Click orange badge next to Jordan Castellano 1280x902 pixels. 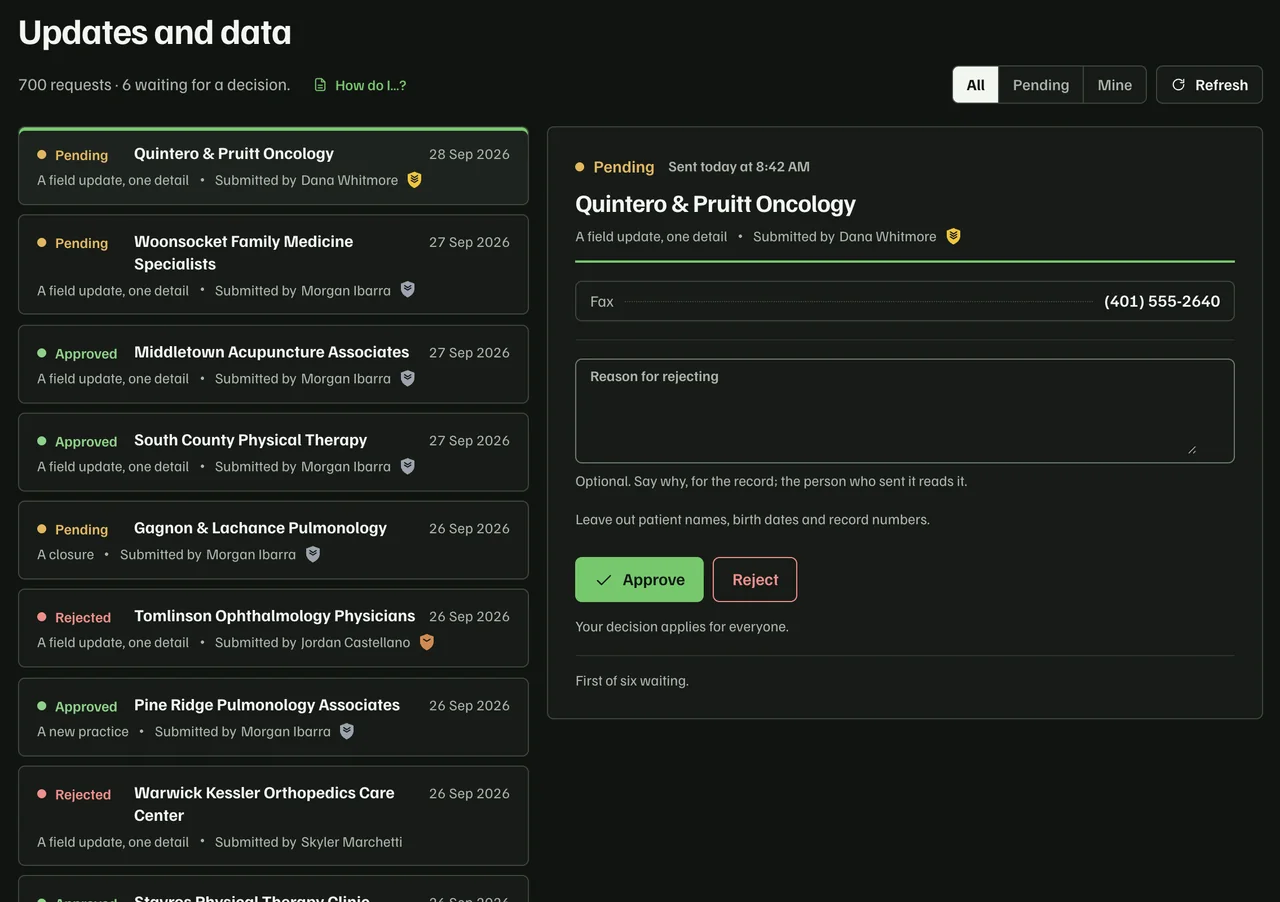pos(427,642)
